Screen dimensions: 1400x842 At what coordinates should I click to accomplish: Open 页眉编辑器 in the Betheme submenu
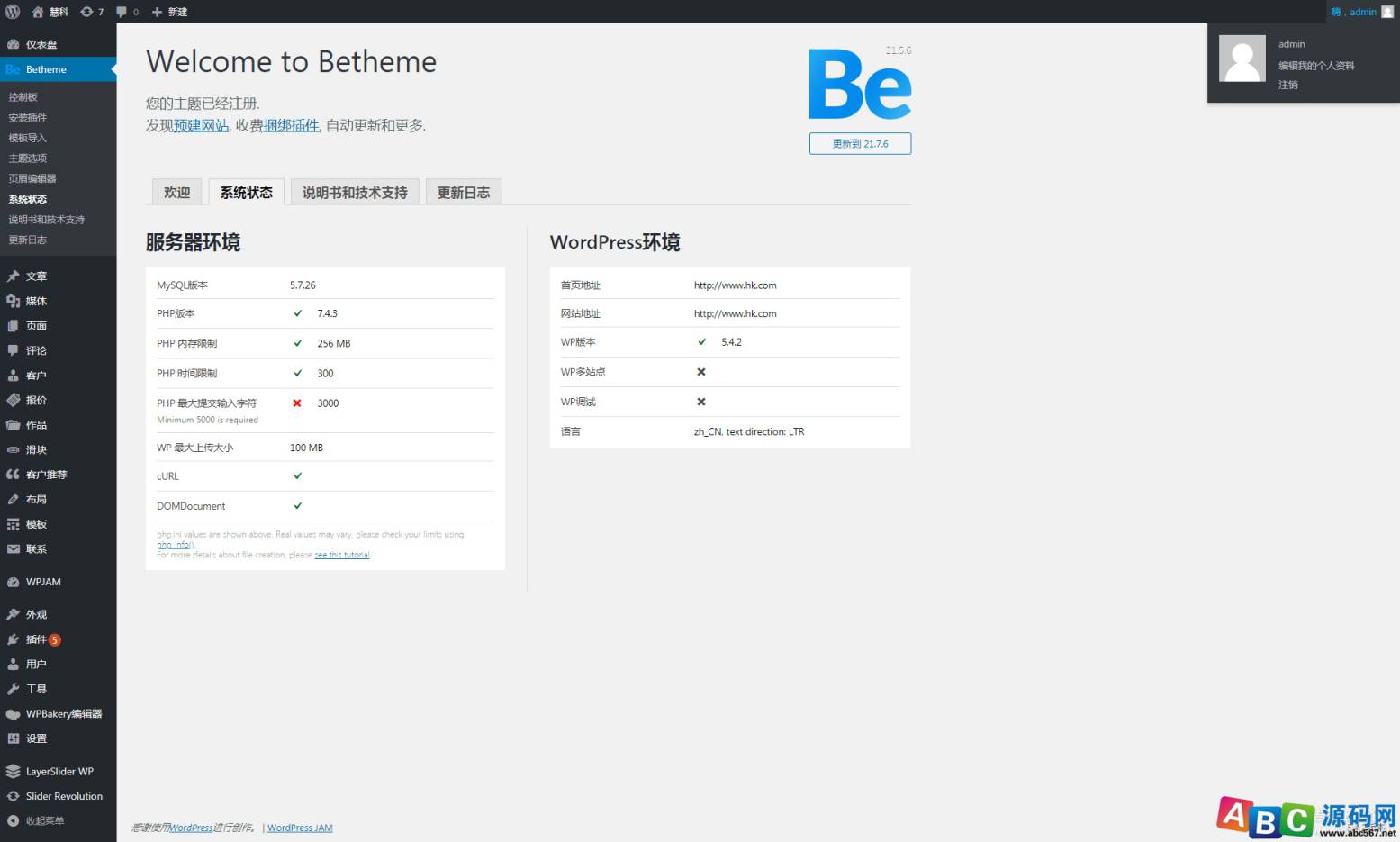click(x=32, y=178)
